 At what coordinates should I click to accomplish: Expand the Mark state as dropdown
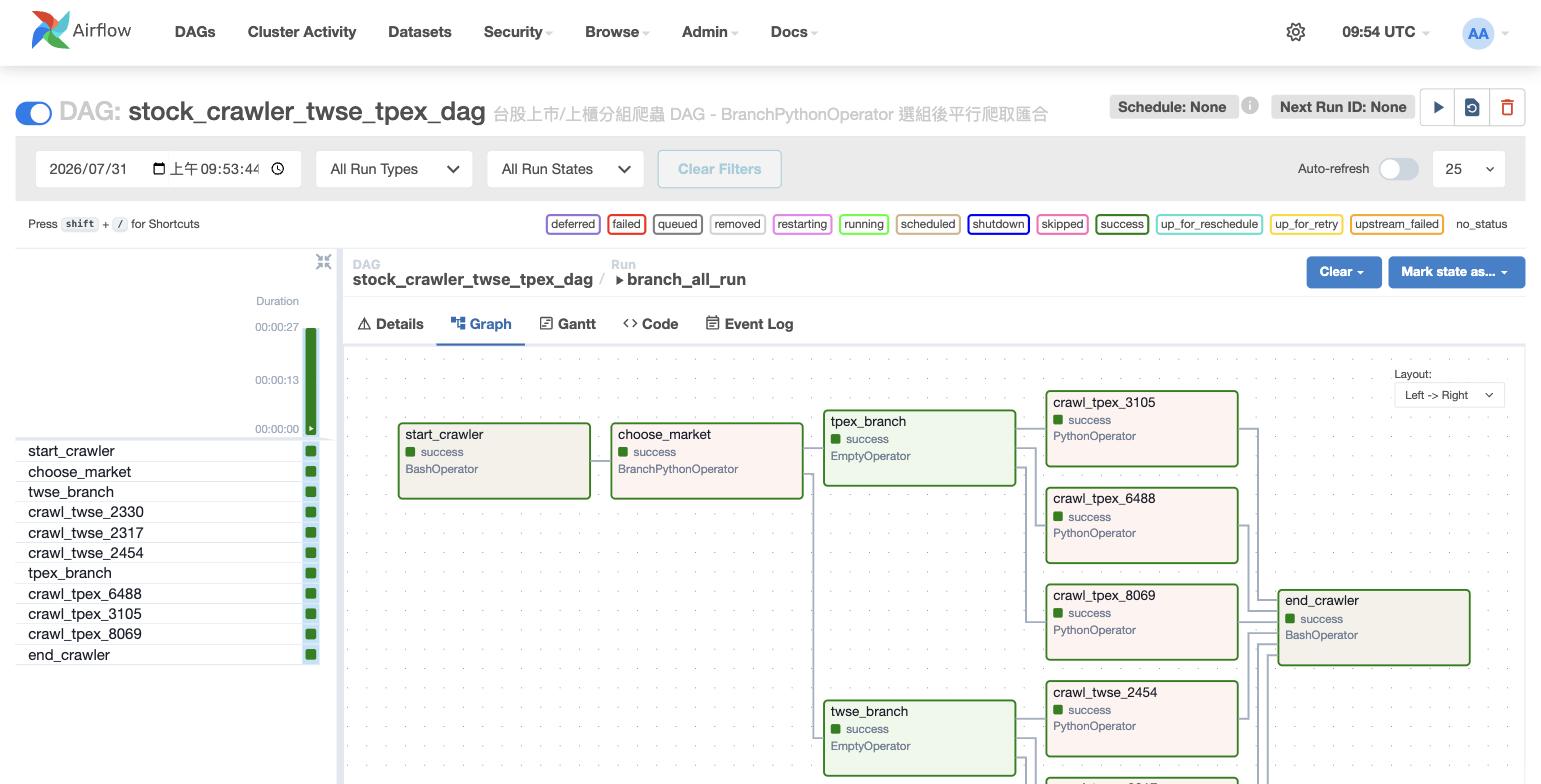click(1456, 272)
